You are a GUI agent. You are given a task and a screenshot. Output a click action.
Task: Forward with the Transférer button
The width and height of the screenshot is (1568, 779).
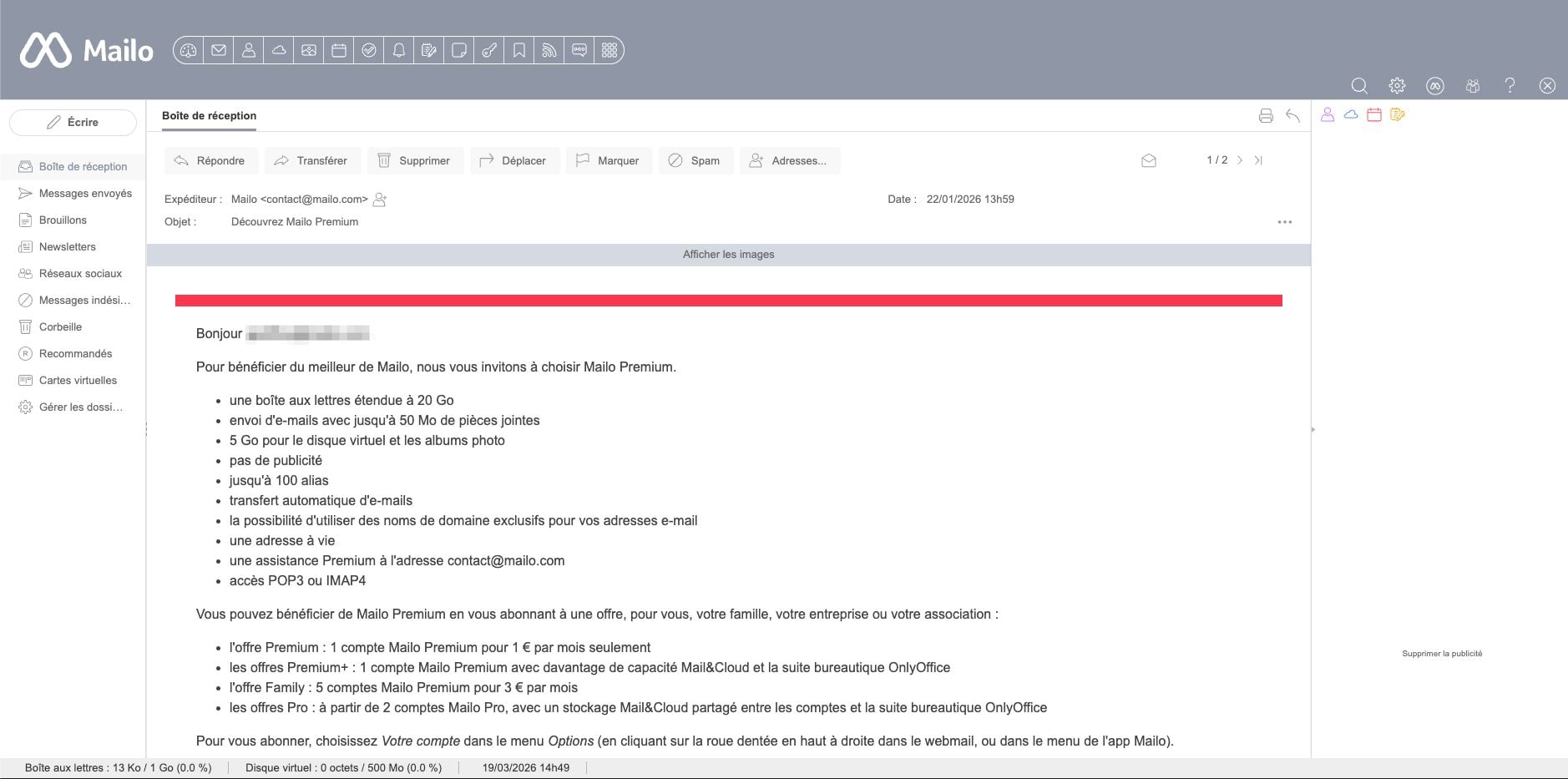pyautogui.click(x=312, y=160)
